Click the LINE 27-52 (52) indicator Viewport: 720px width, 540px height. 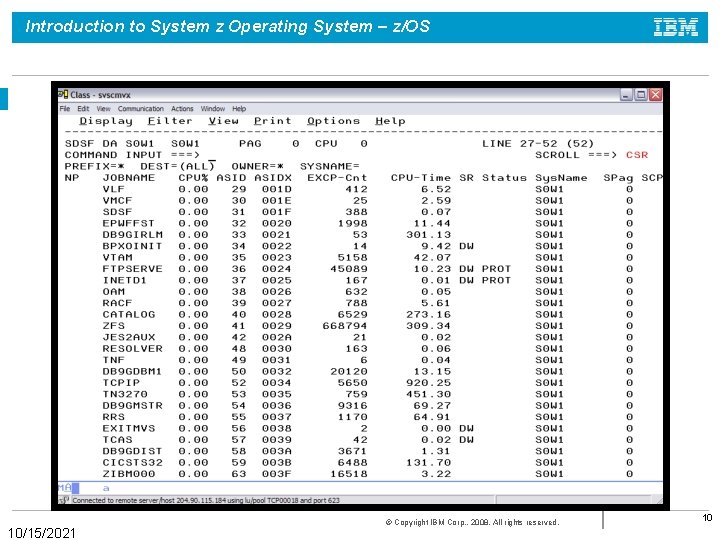pos(538,144)
